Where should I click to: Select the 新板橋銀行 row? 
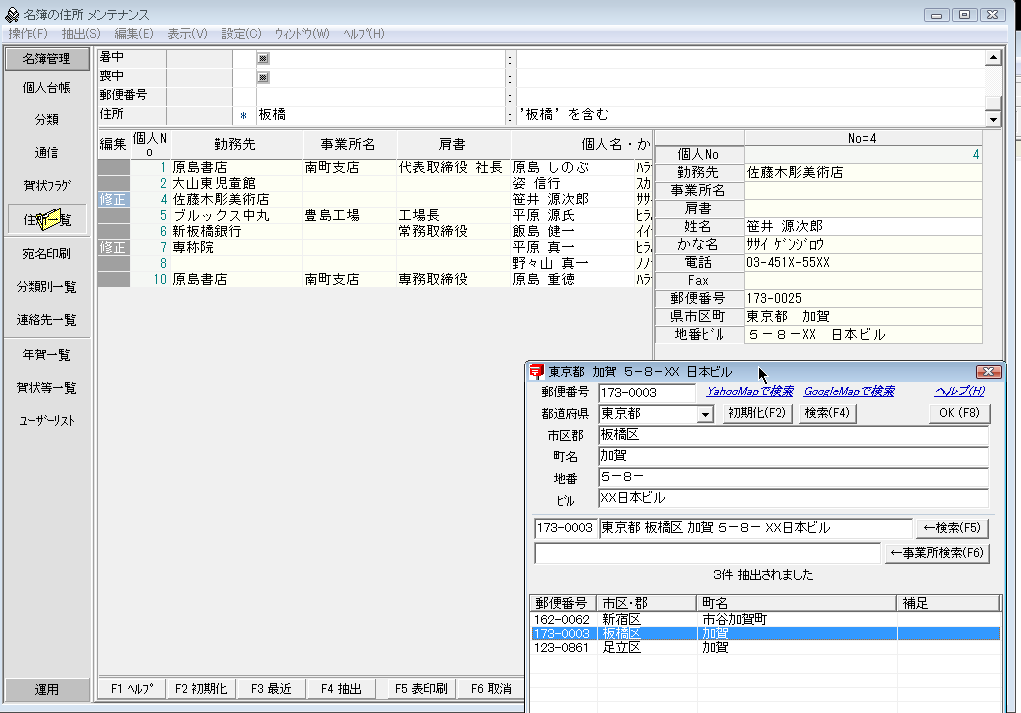375,231
